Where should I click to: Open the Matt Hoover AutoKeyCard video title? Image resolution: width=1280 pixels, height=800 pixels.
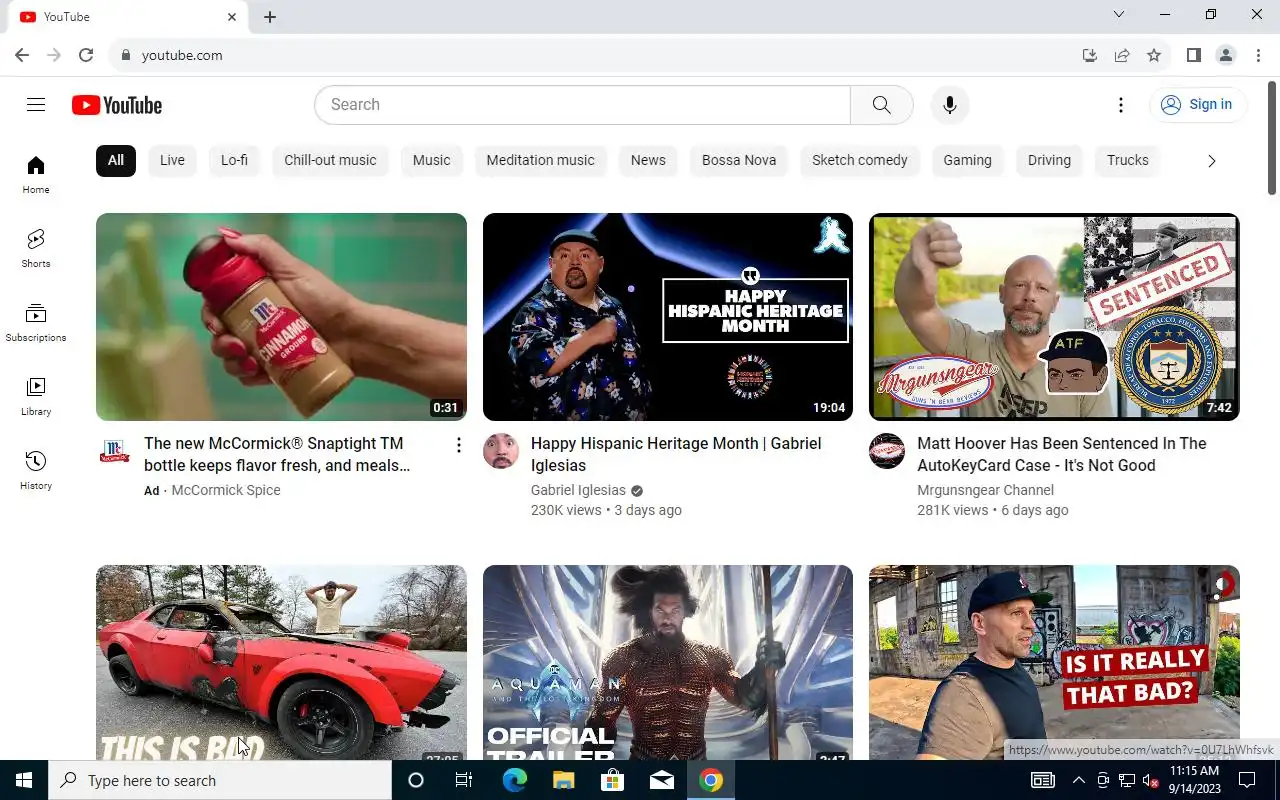1062,454
